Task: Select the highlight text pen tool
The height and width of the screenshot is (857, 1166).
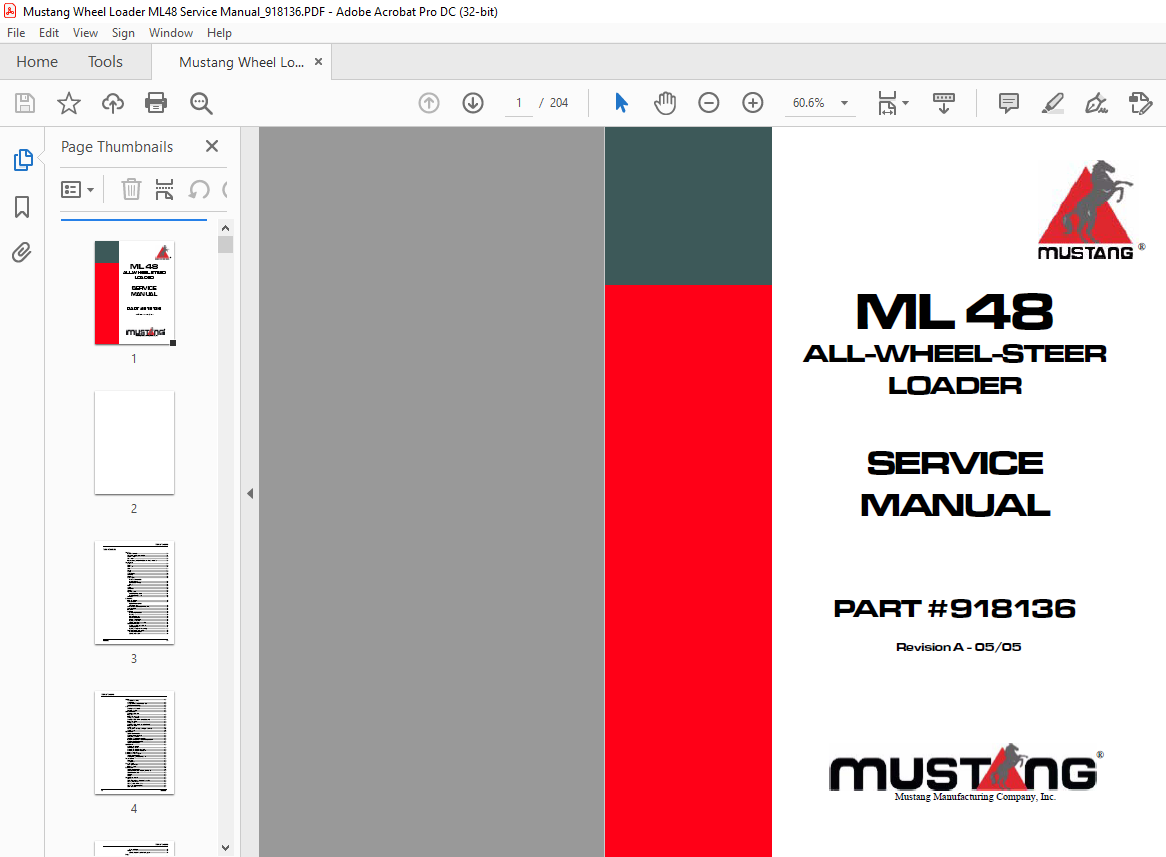Action: click(1052, 103)
